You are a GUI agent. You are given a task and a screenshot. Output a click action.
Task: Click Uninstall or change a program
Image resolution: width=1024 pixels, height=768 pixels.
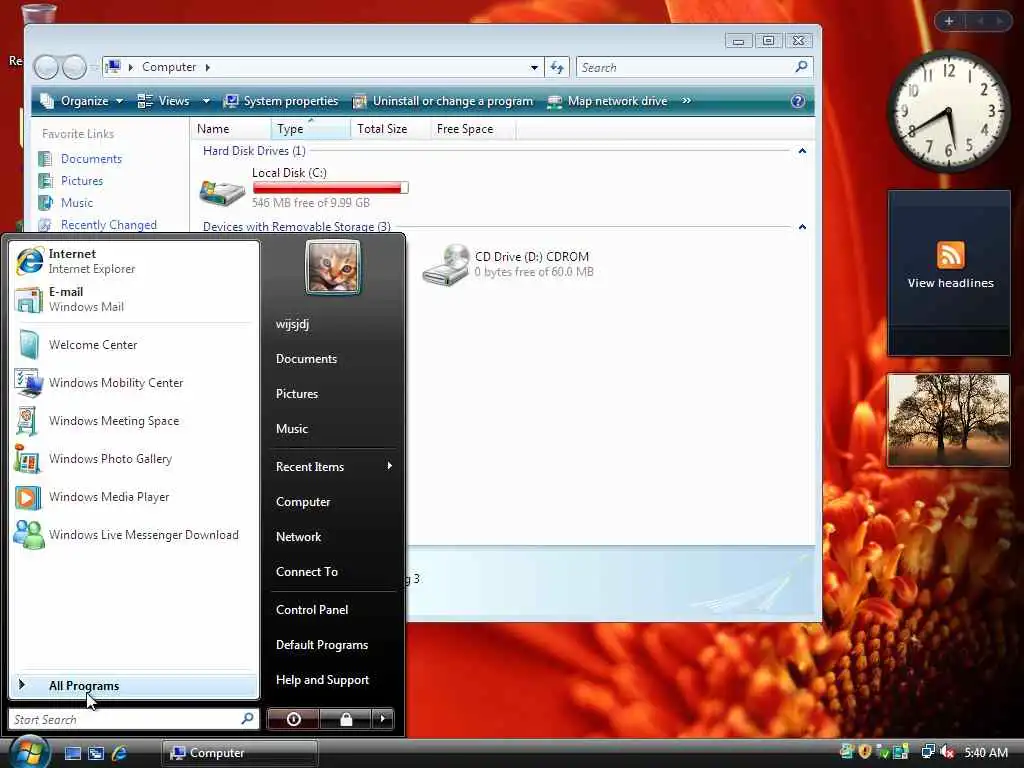[443, 101]
